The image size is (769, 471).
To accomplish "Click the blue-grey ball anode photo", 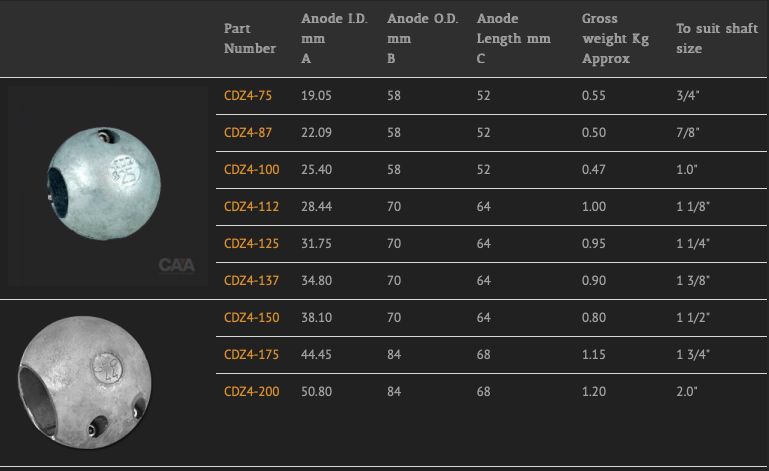I will click(x=108, y=186).
